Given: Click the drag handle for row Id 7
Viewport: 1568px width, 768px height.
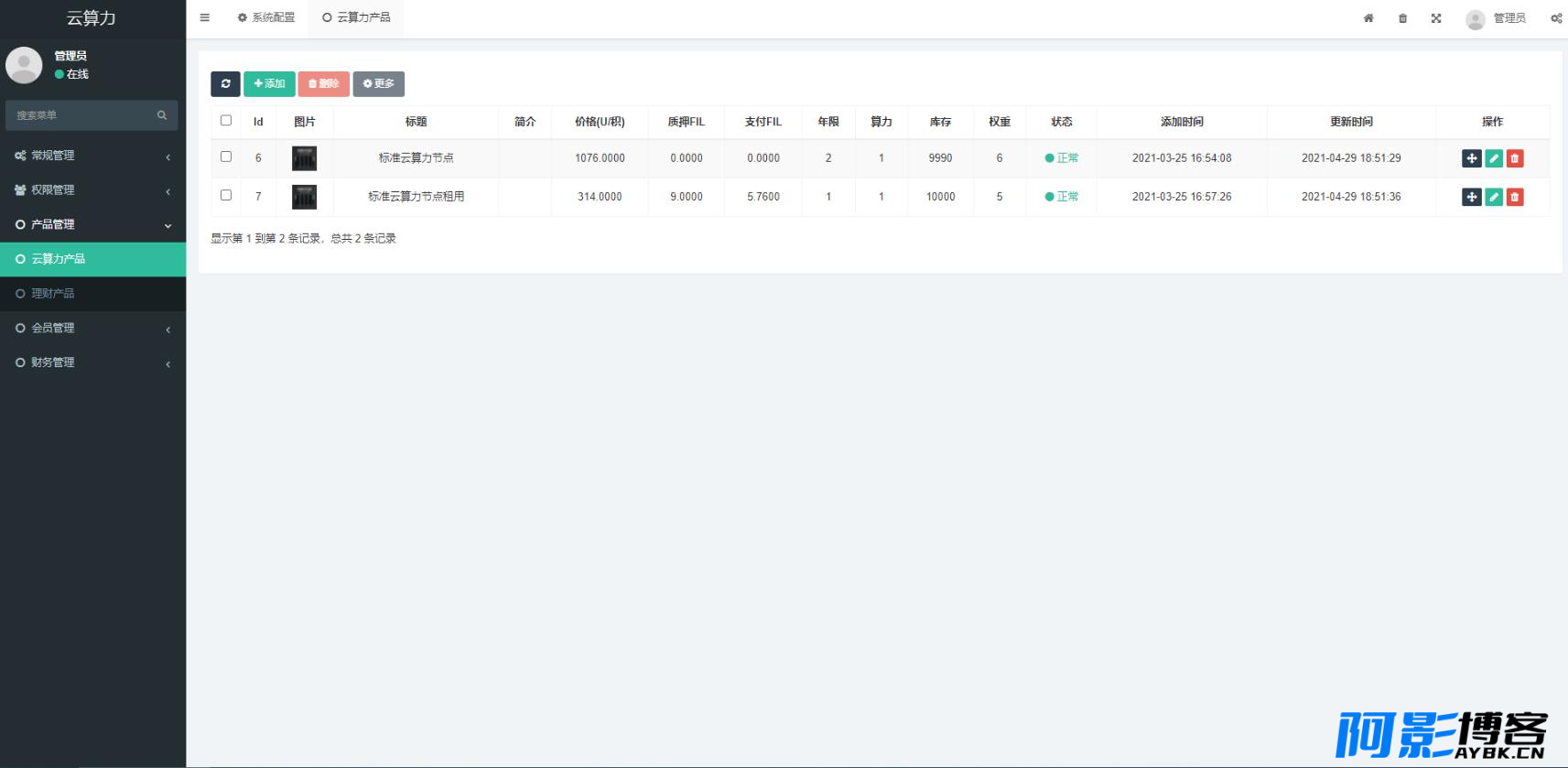Looking at the screenshot, I should (1472, 197).
